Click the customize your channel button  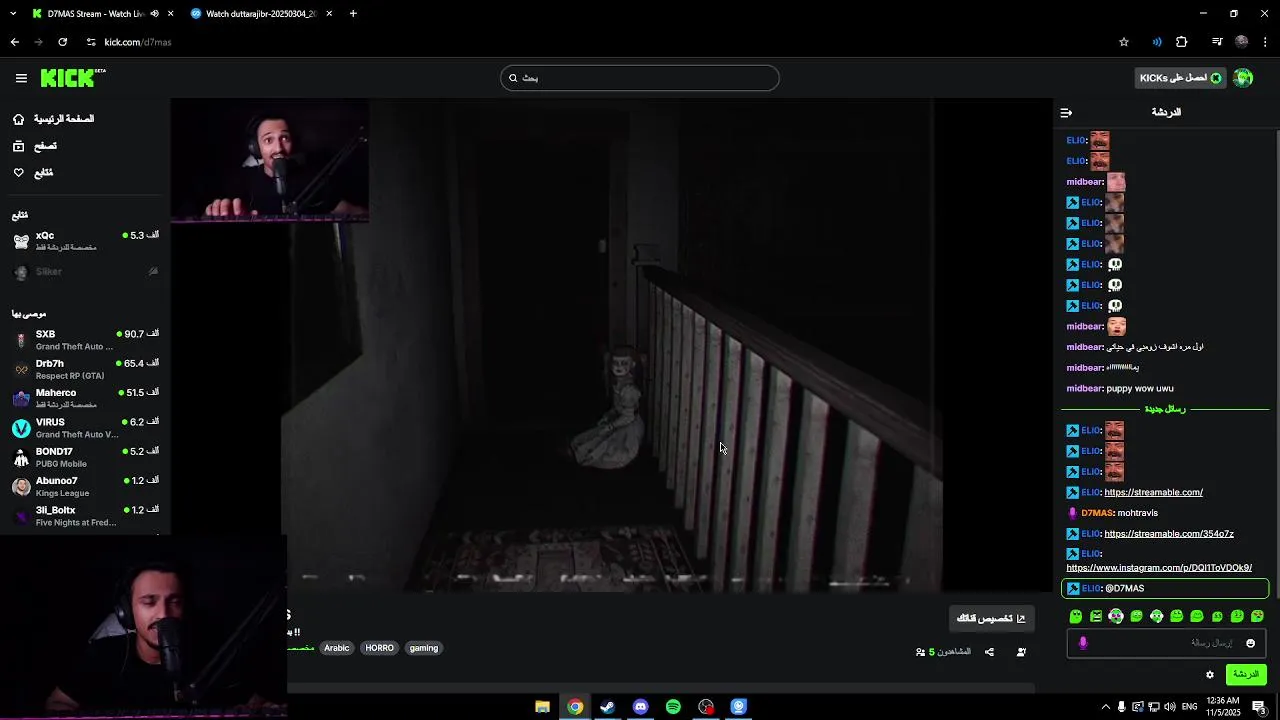991,619
